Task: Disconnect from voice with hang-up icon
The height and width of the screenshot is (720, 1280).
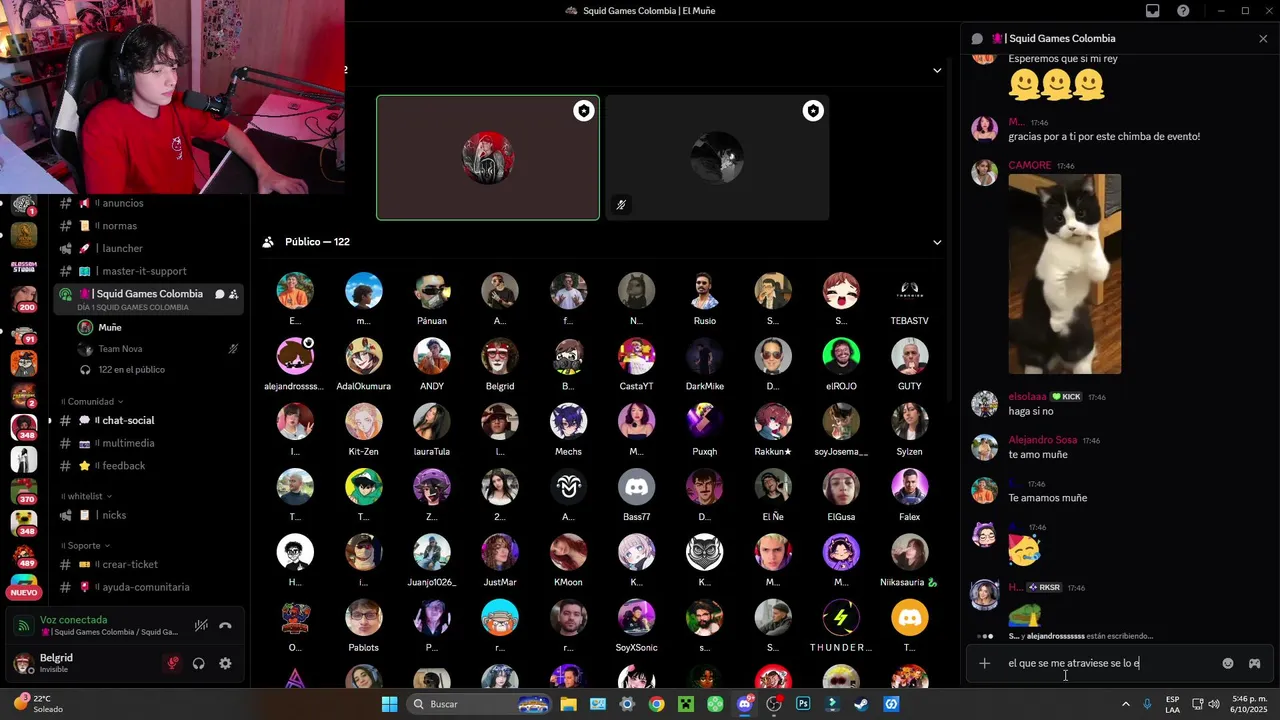Action: click(226, 625)
